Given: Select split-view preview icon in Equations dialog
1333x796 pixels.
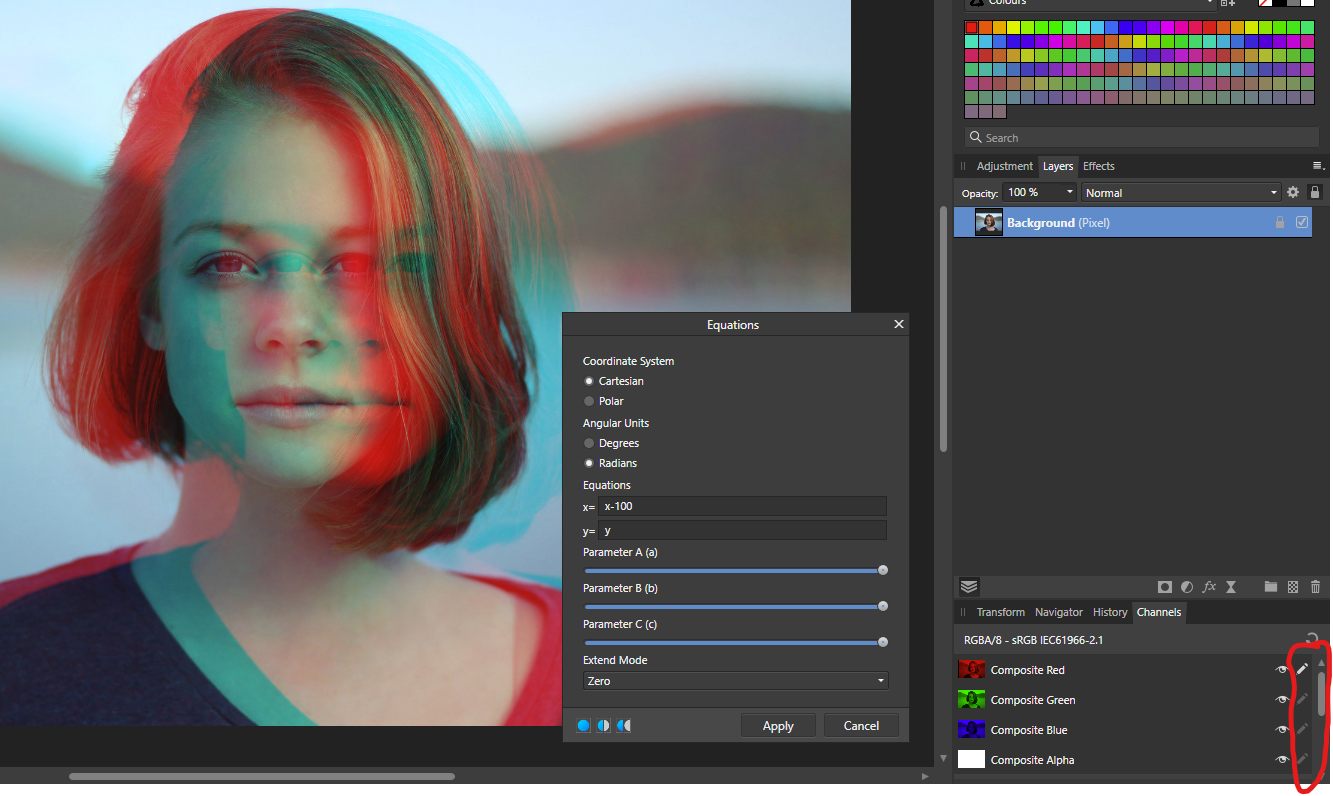Looking at the screenshot, I should coord(604,726).
